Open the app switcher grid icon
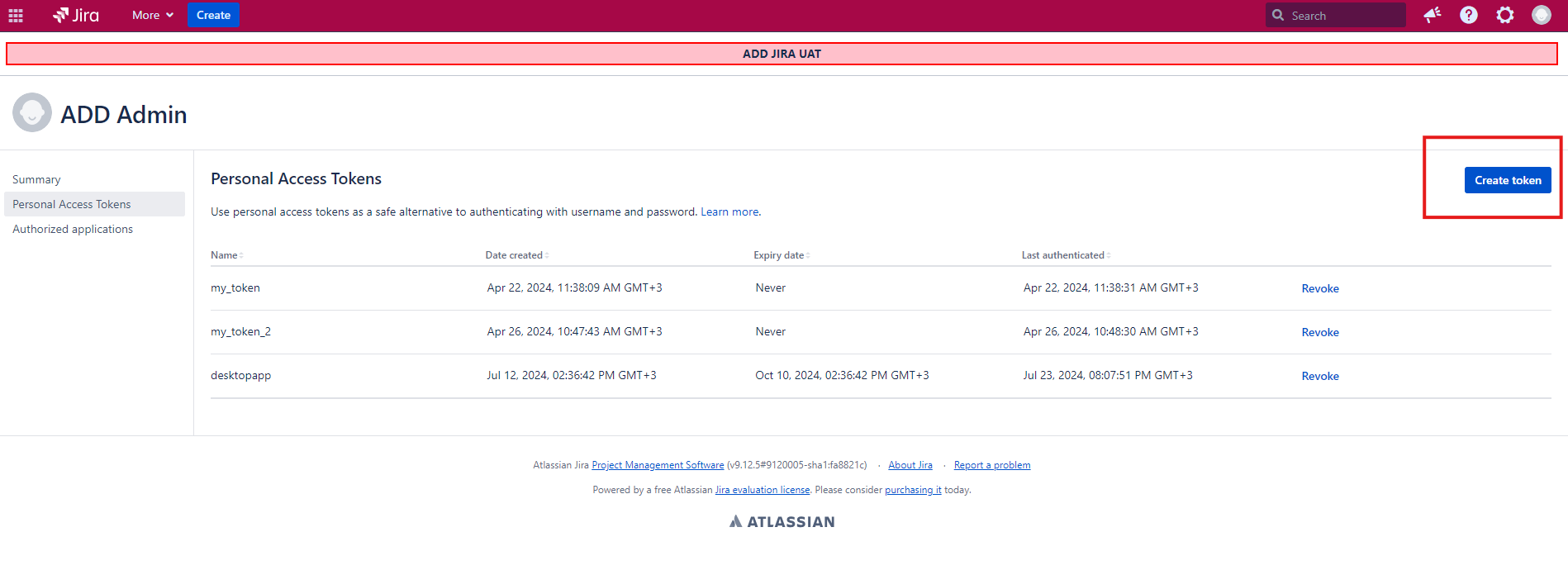This screenshot has height=570, width=1568. click(x=16, y=16)
